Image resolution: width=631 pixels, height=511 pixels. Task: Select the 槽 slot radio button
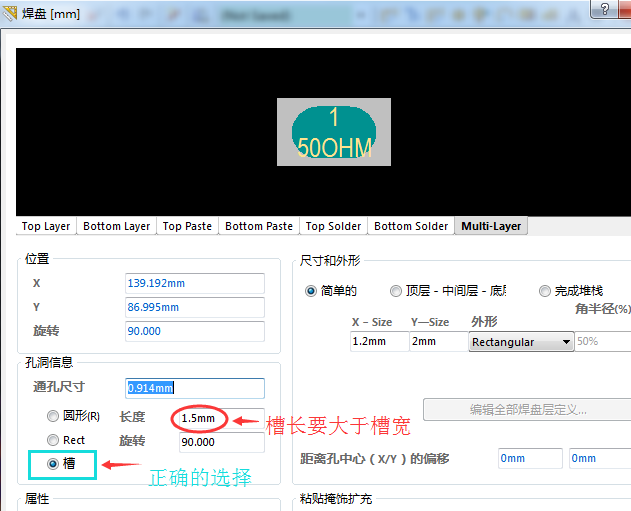pos(53,464)
